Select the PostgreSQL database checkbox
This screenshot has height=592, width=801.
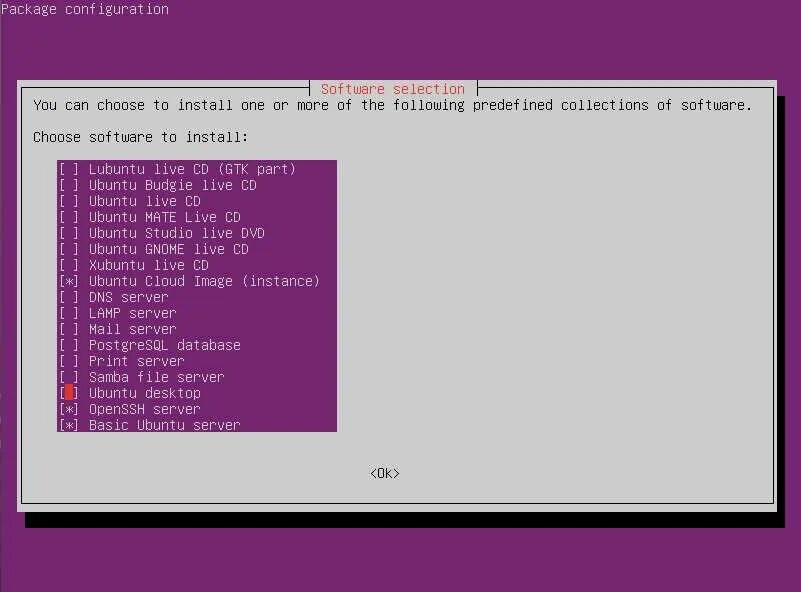[69, 345]
